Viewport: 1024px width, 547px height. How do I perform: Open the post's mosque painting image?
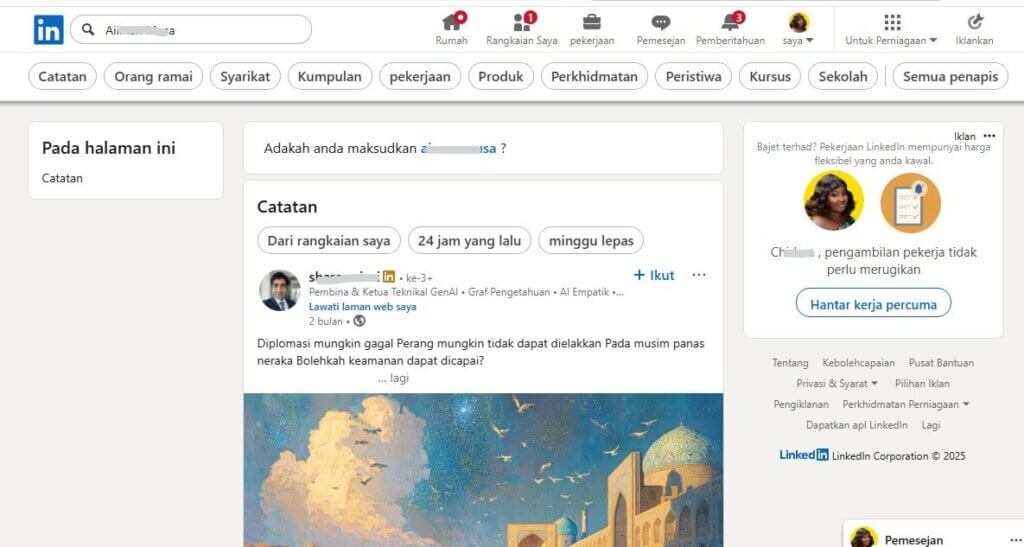click(x=483, y=470)
